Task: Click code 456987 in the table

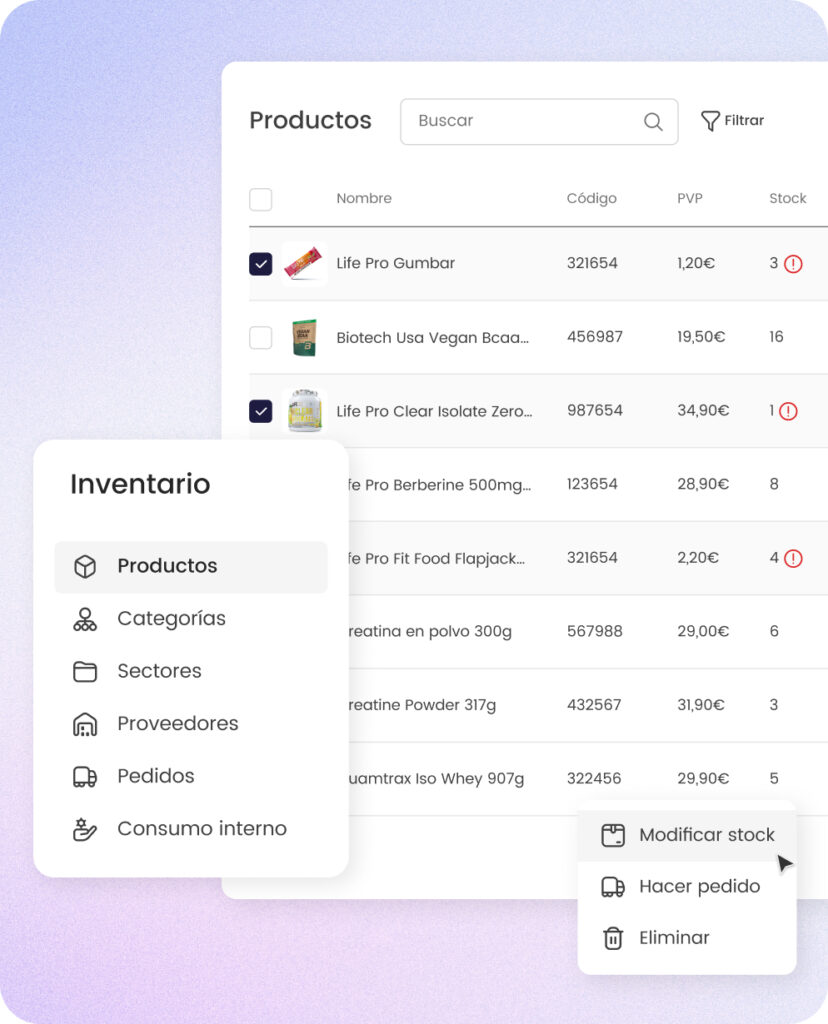Action: [x=594, y=337]
